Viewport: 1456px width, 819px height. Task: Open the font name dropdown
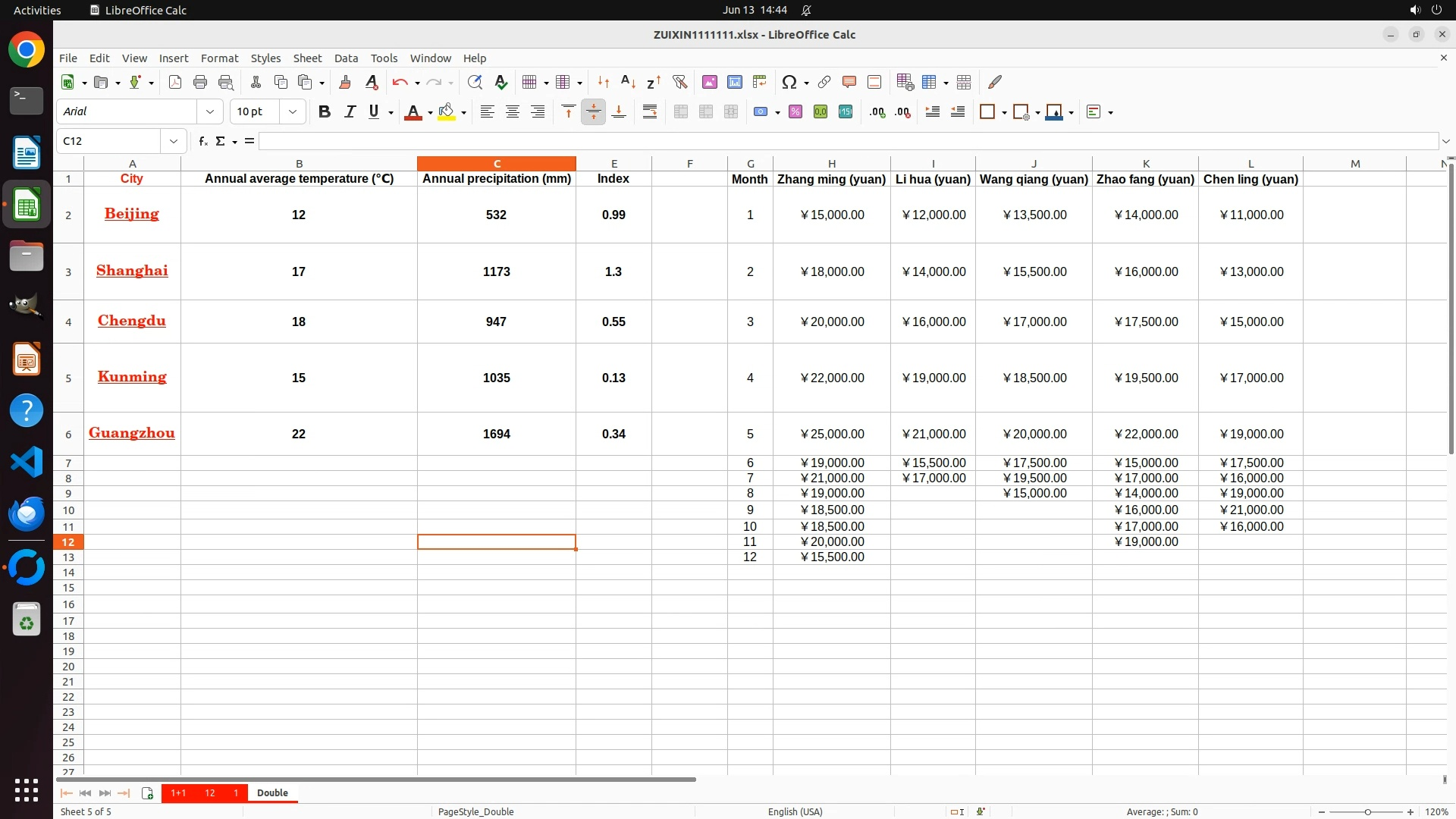[210, 111]
